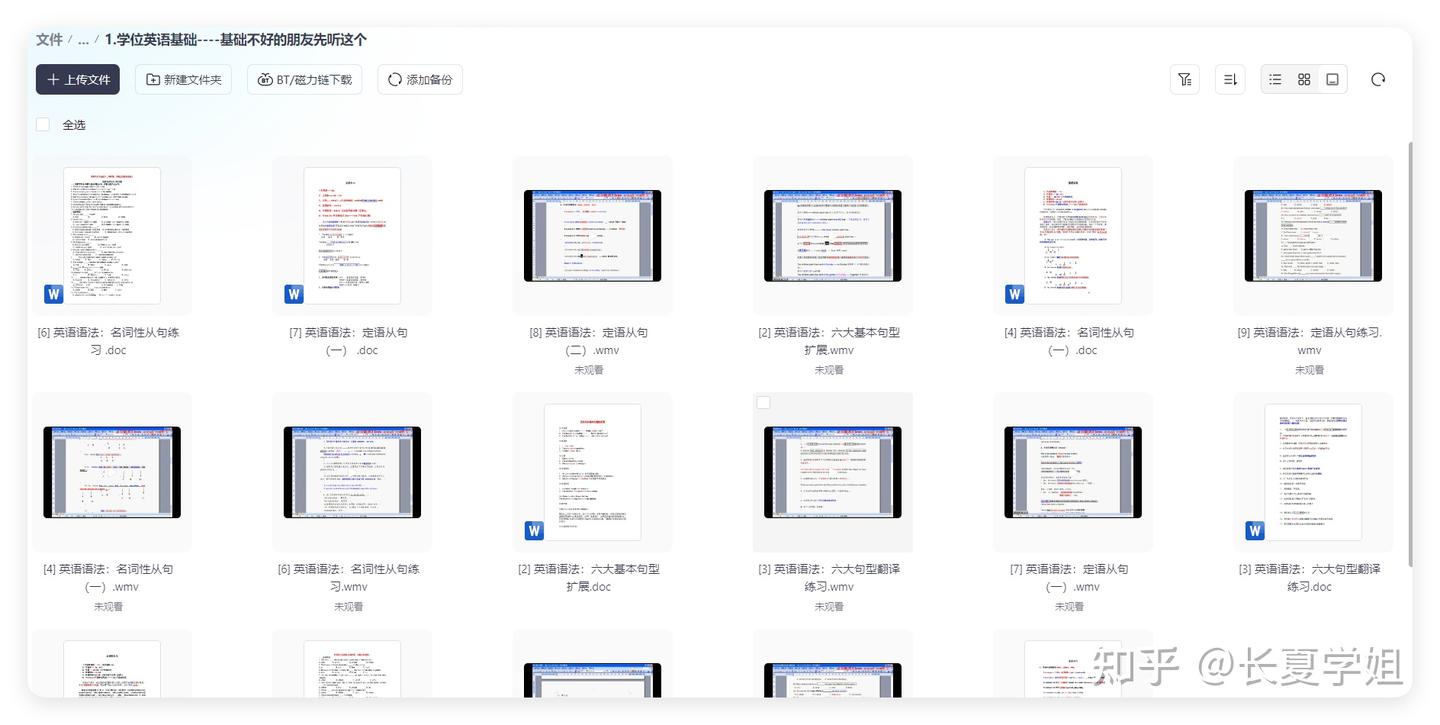Click Word icon on [6] 名词性从句练习 .doc
The image size is (1440, 725).
(x=54, y=294)
